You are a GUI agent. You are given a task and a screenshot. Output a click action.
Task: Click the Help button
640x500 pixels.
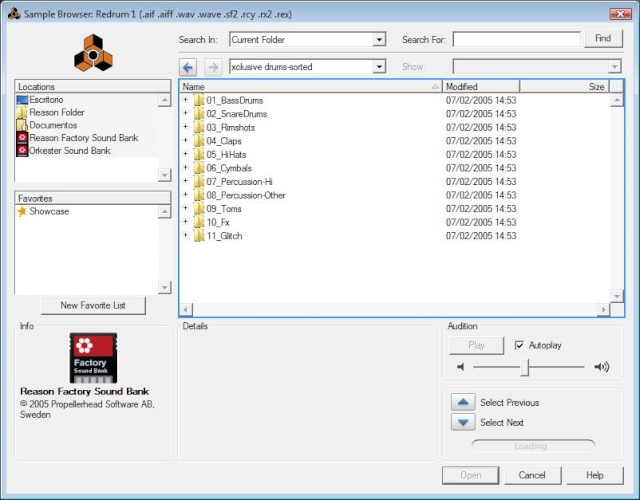(595, 475)
